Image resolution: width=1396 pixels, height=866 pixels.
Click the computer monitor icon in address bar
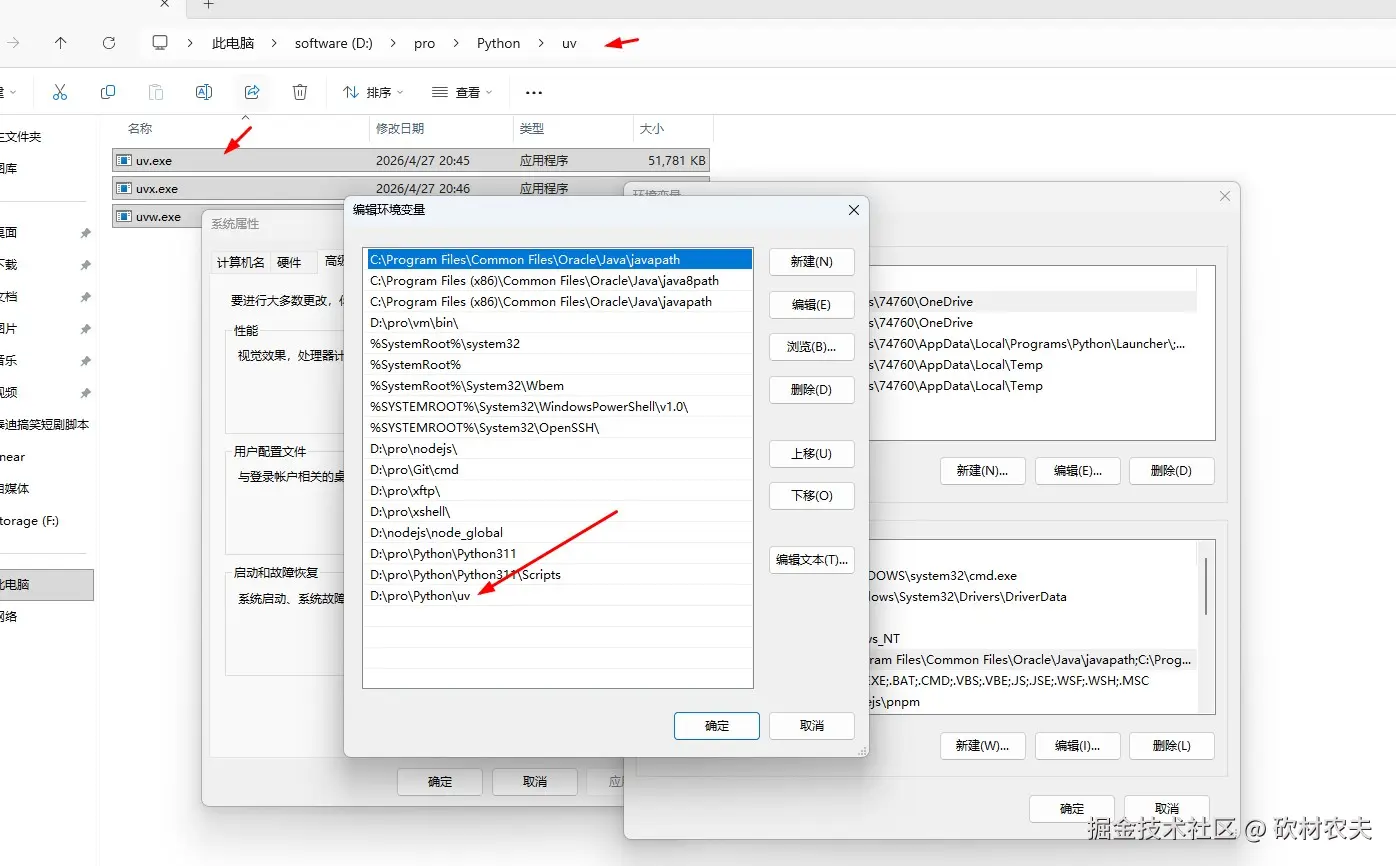[160, 43]
